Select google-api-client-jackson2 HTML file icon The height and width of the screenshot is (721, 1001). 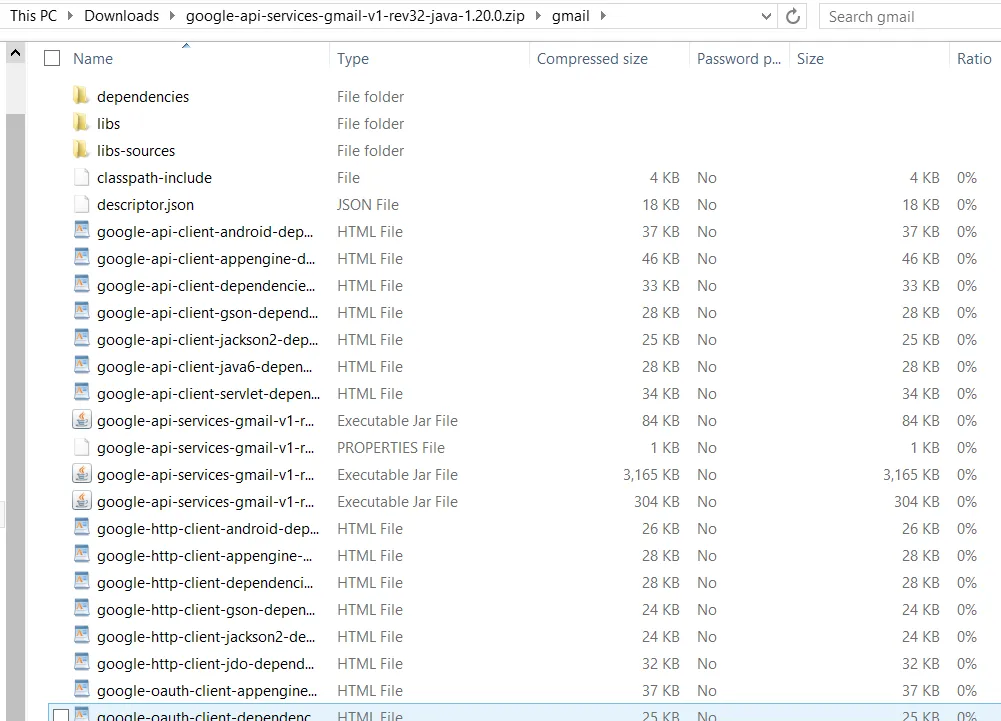[81, 339]
